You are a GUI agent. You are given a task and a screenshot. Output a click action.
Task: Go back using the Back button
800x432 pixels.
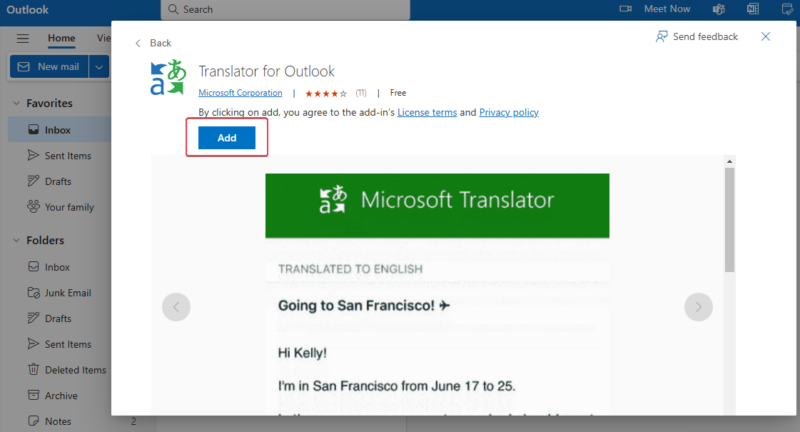(153, 43)
